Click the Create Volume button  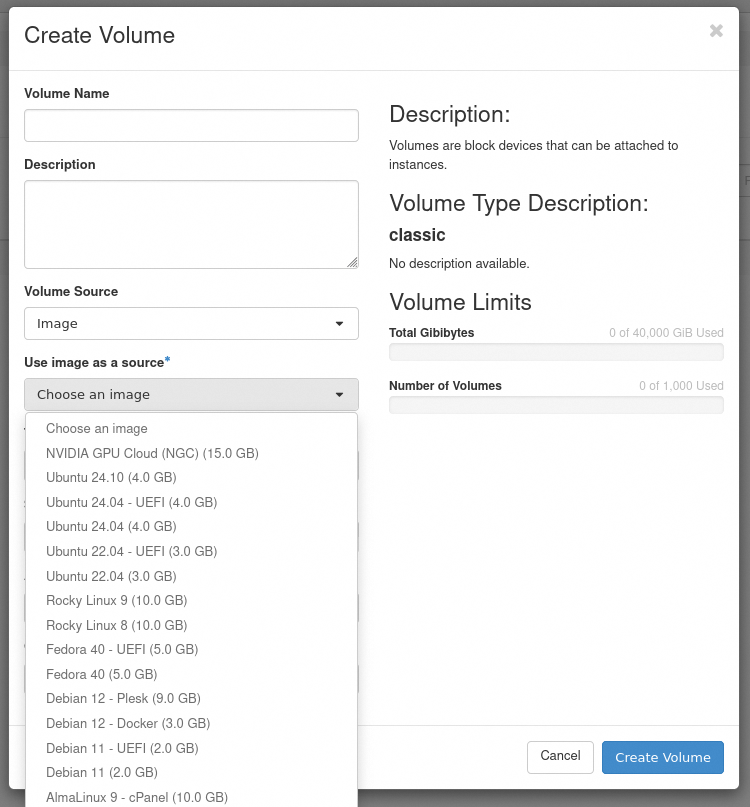662,757
